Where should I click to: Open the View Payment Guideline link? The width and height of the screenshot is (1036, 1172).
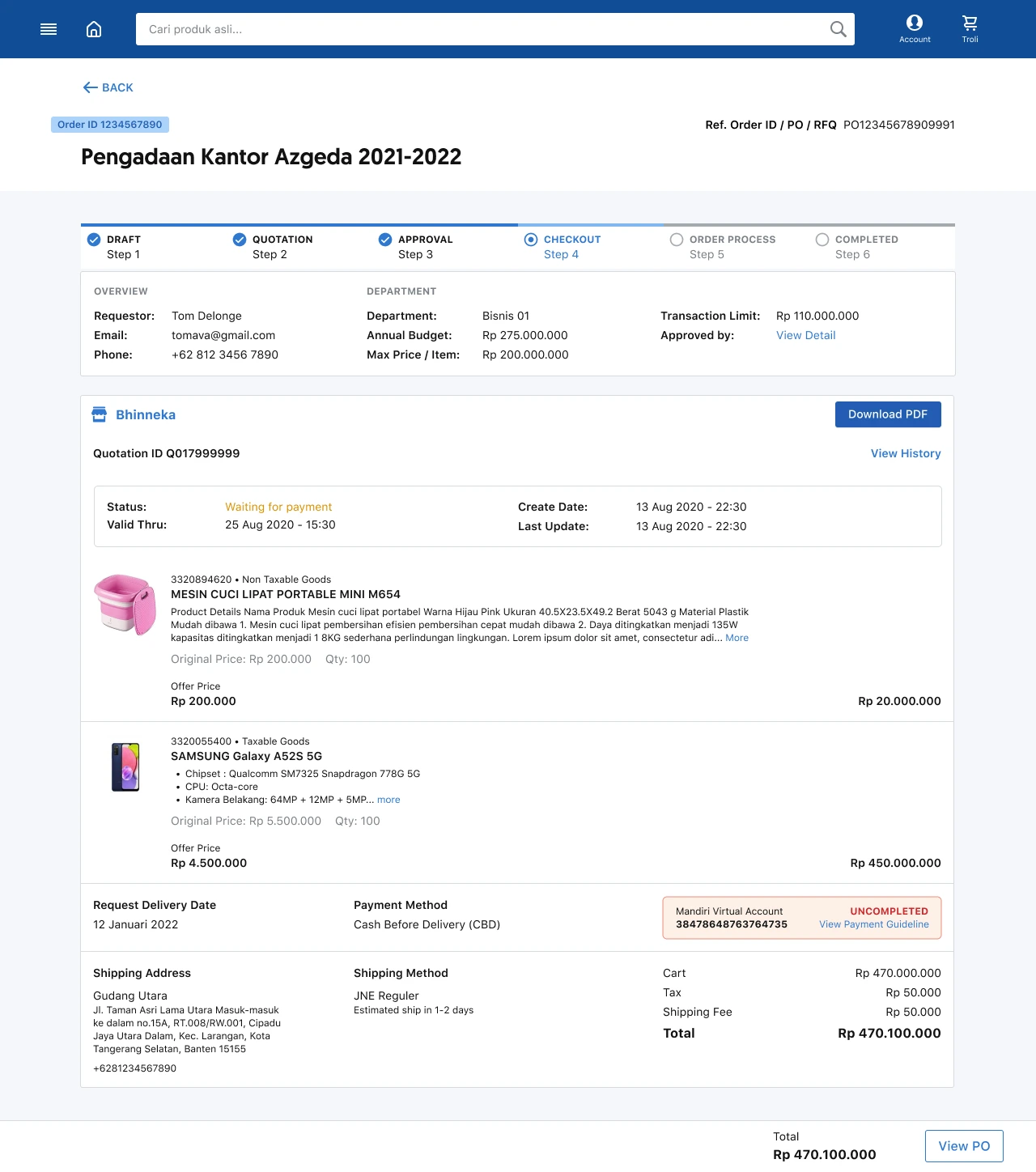(873, 924)
